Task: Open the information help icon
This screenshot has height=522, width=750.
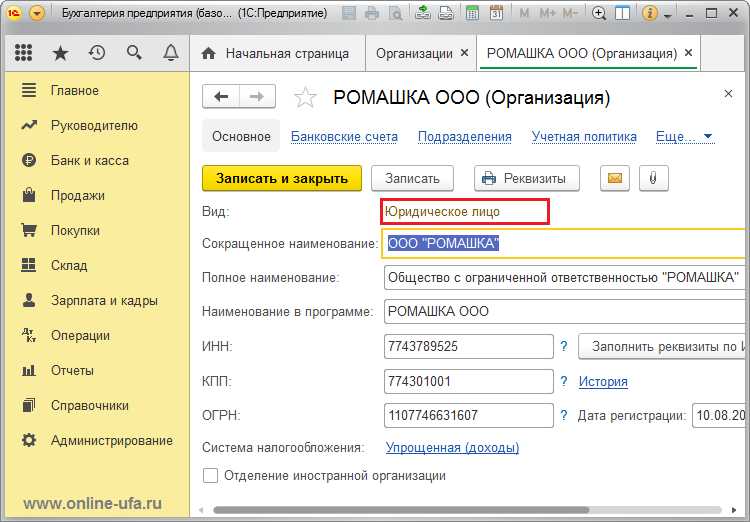Action: coord(649,13)
